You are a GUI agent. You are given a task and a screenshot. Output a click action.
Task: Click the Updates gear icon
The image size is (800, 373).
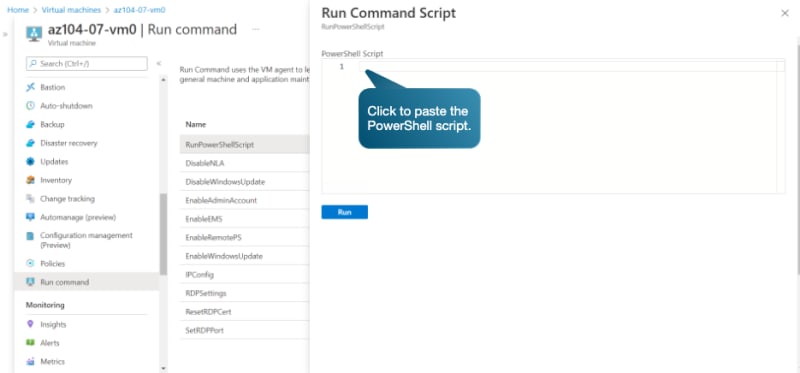click(30, 162)
